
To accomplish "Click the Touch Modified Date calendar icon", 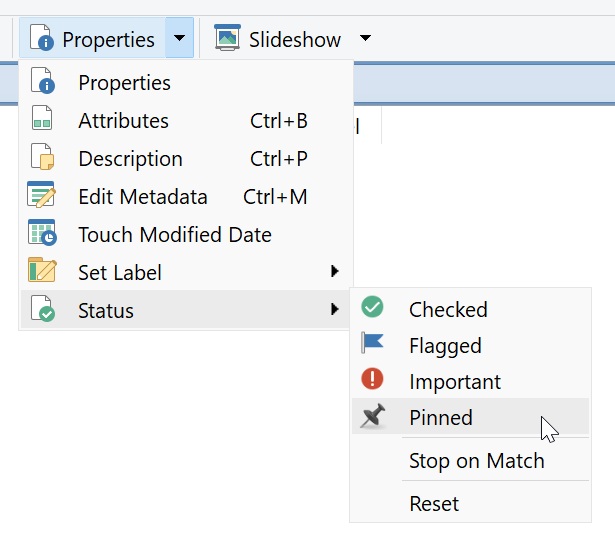I will pyautogui.click(x=42, y=232).
